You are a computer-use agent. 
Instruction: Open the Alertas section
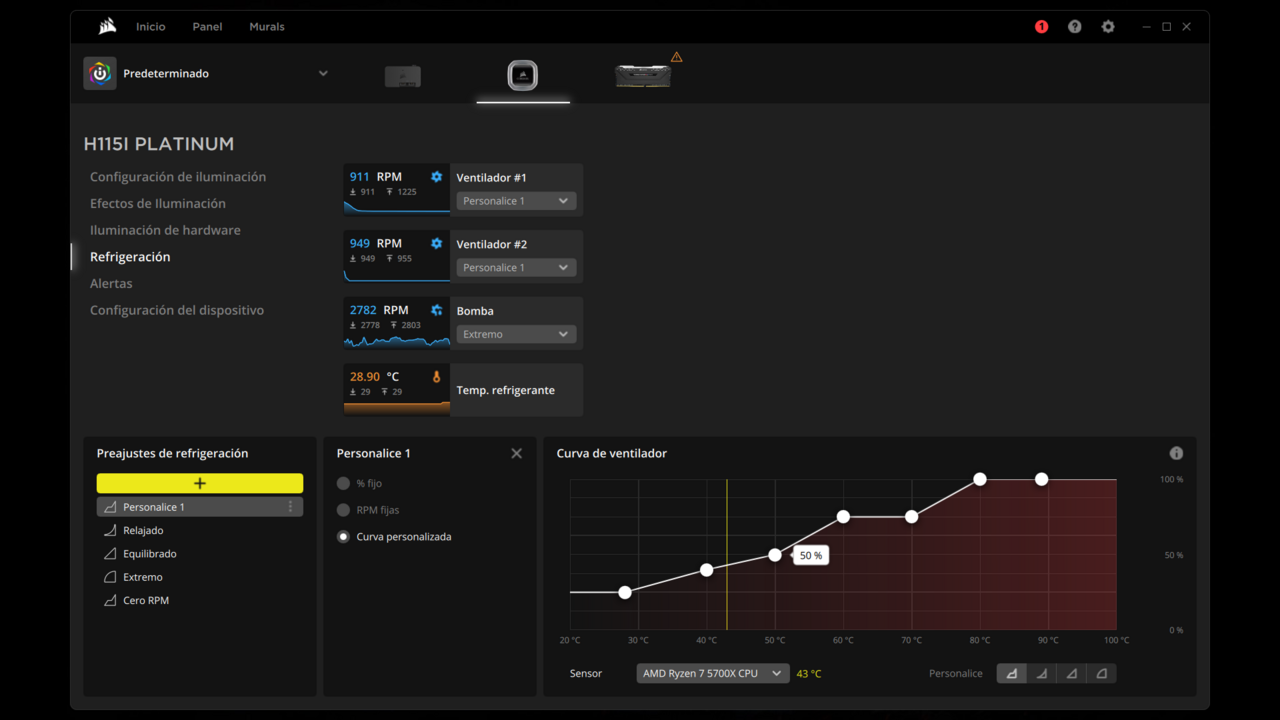coord(111,284)
